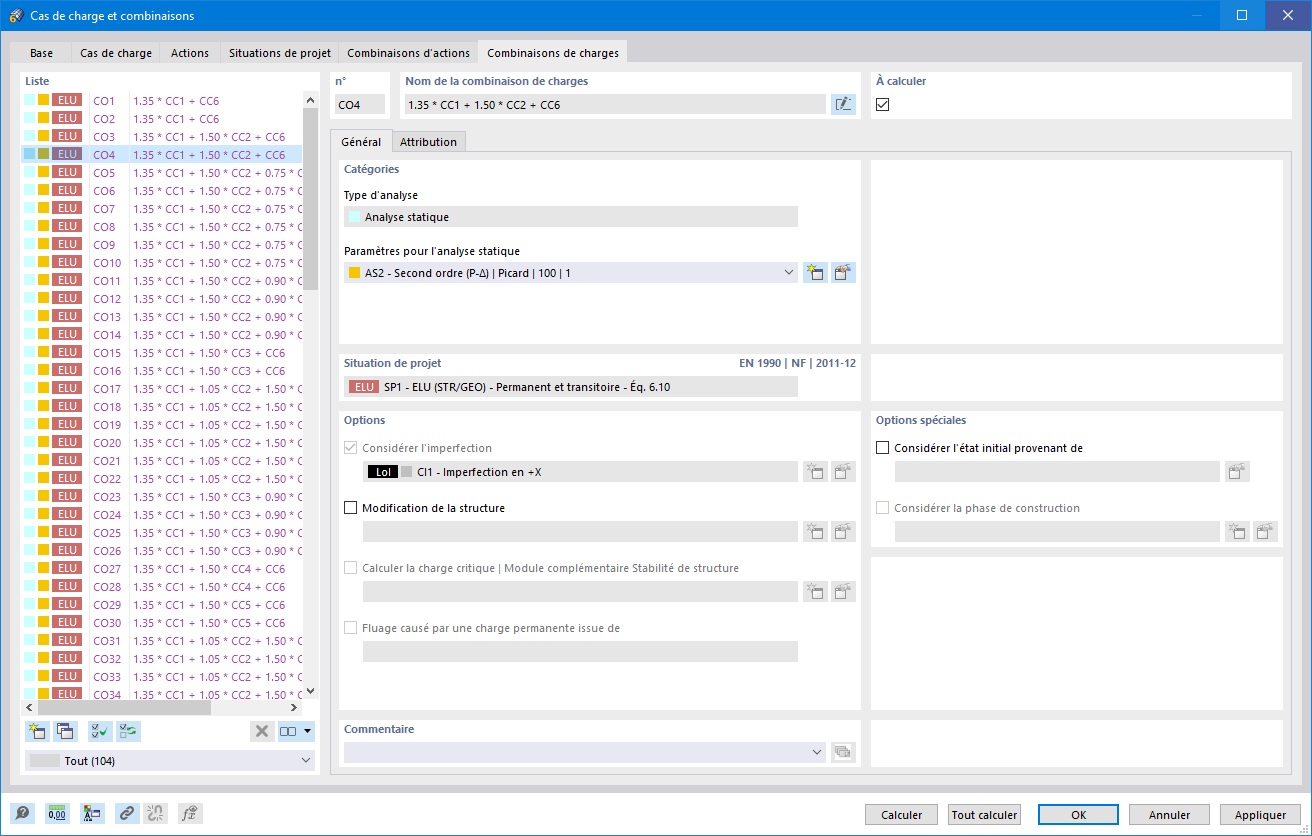This screenshot has width=1312, height=836.
Task: Select the Général sub-tab
Action: coord(361,142)
